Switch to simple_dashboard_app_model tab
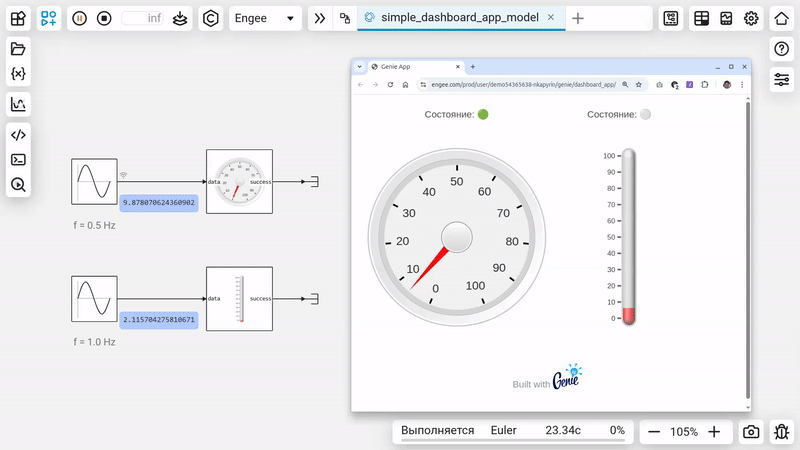The width and height of the screenshot is (800, 450). pyautogui.click(x=458, y=18)
